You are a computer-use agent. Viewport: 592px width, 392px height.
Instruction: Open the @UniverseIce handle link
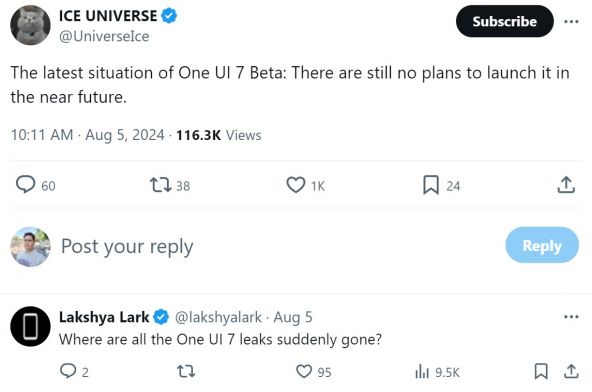(104, 36)
